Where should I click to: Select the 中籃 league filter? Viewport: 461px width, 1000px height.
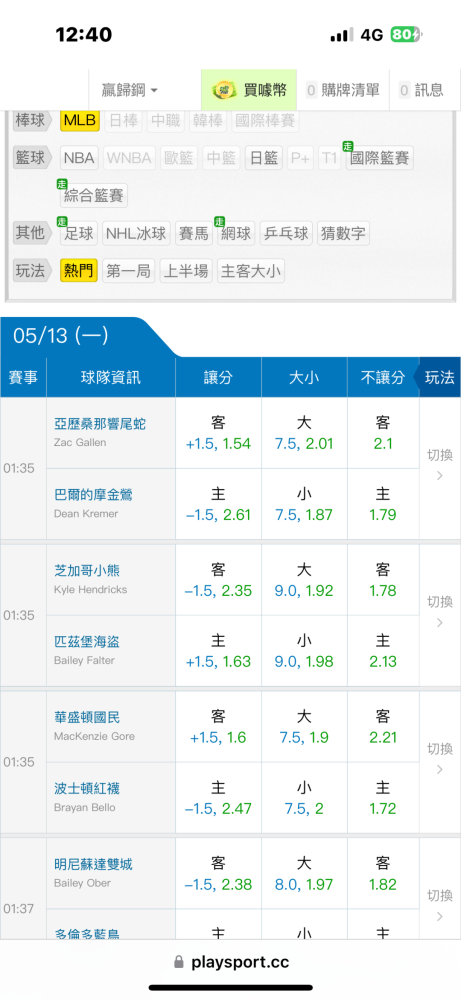coord(222,158)
